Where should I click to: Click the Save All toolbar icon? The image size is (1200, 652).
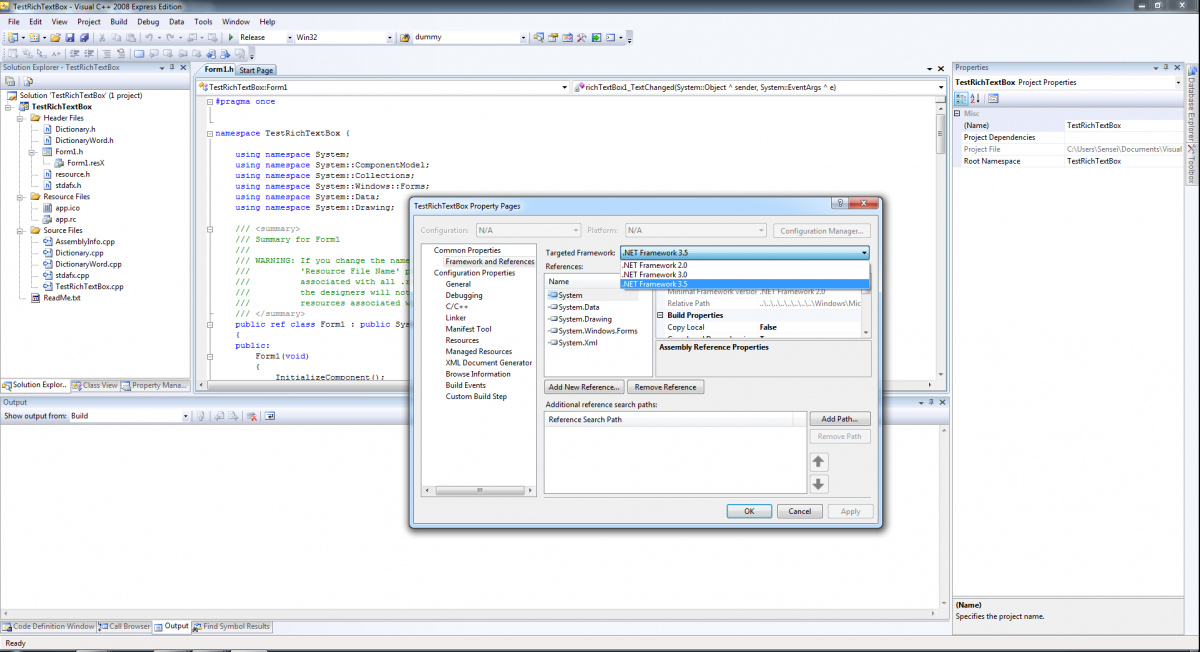click(x=84, y=38)
